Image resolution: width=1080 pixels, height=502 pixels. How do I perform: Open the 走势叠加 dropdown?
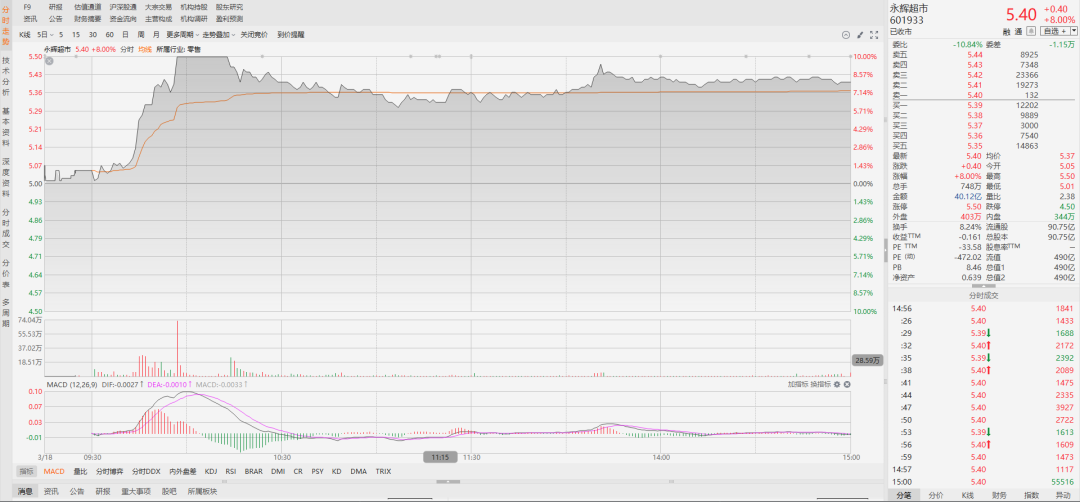coord(219,34)
